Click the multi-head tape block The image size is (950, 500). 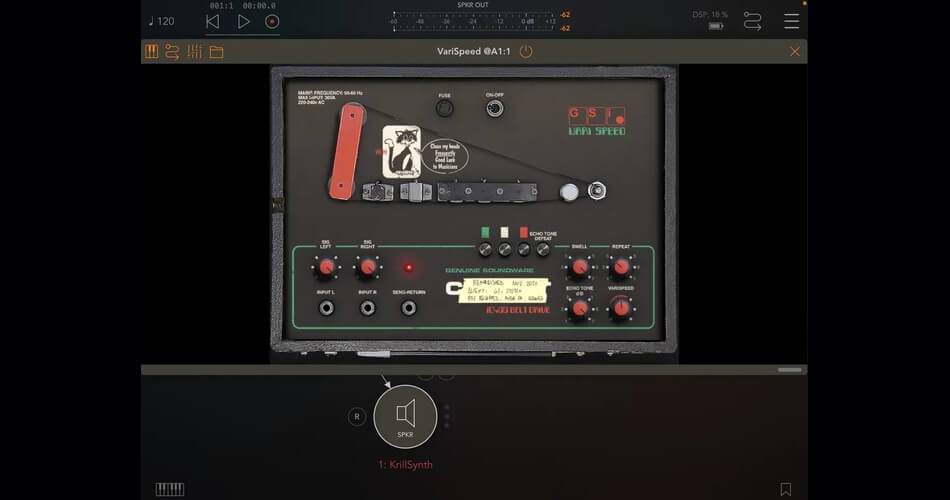[x=487, y=192]
